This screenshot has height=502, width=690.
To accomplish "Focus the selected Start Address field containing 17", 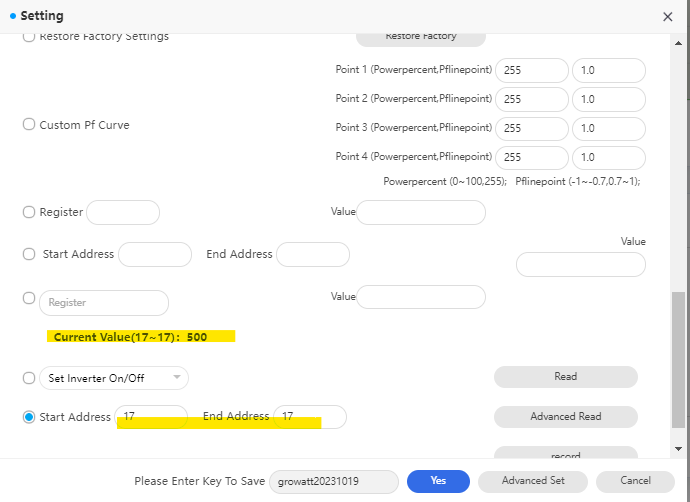I will coord(152,416).
